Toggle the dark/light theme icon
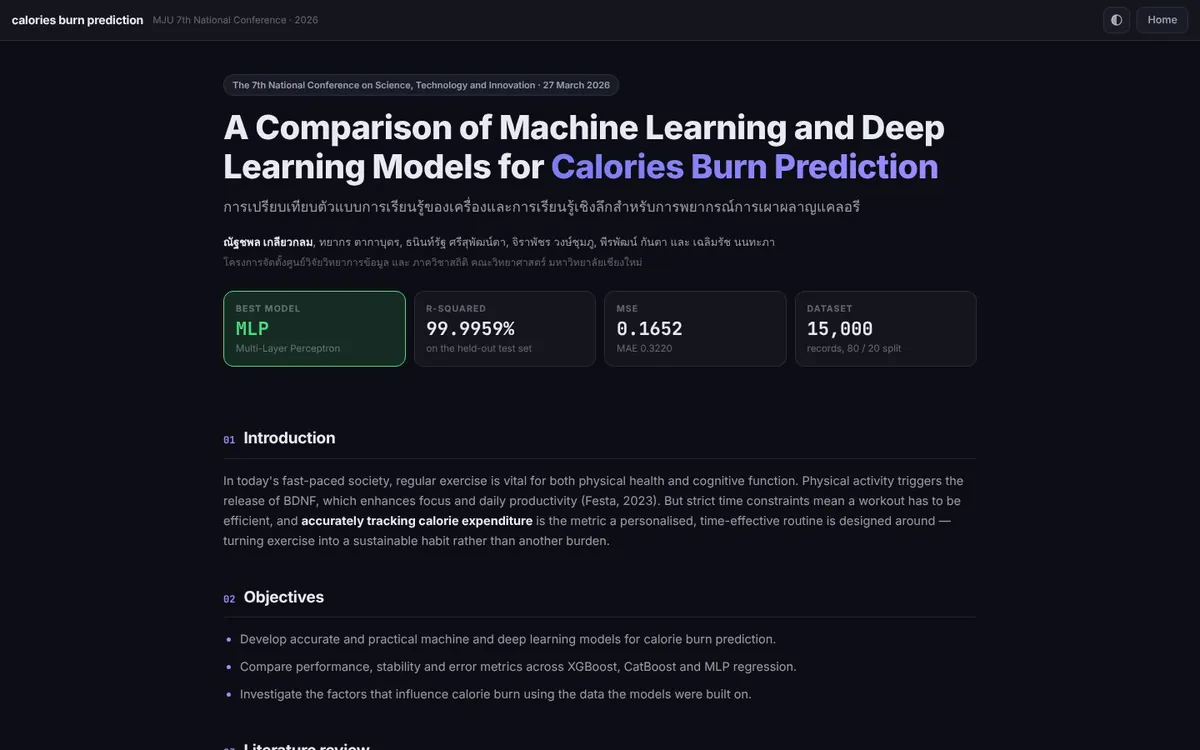 1117,20
